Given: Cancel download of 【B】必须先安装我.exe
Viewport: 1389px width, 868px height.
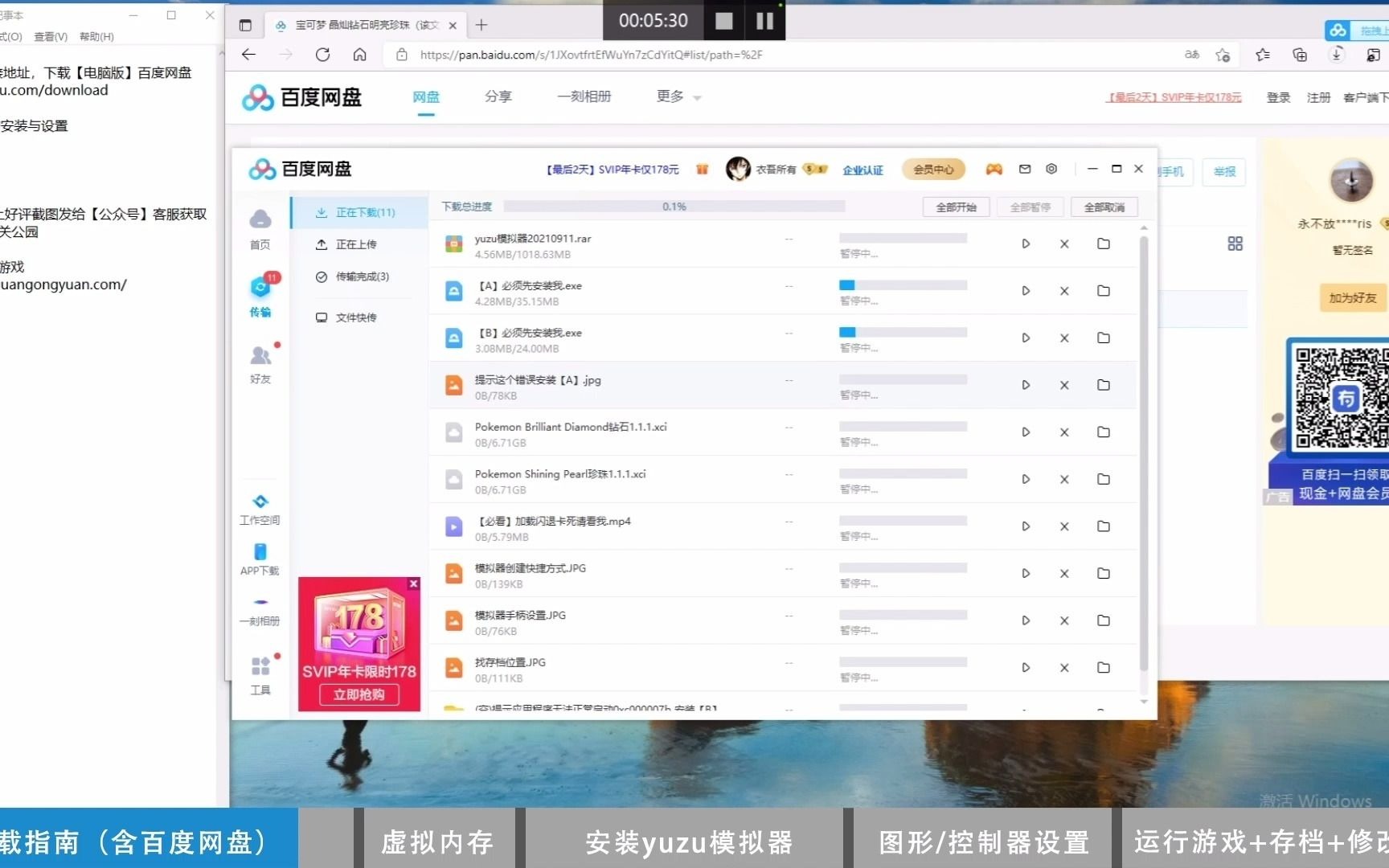Looking at the screenshot, I should tap(1064, 338).
